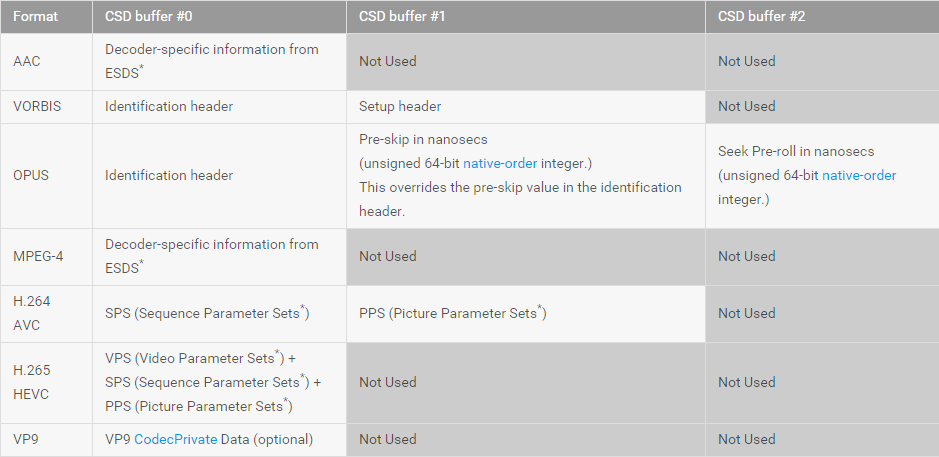
Task: Select the H.264 AVC format cell
Action: click(46, 313)
